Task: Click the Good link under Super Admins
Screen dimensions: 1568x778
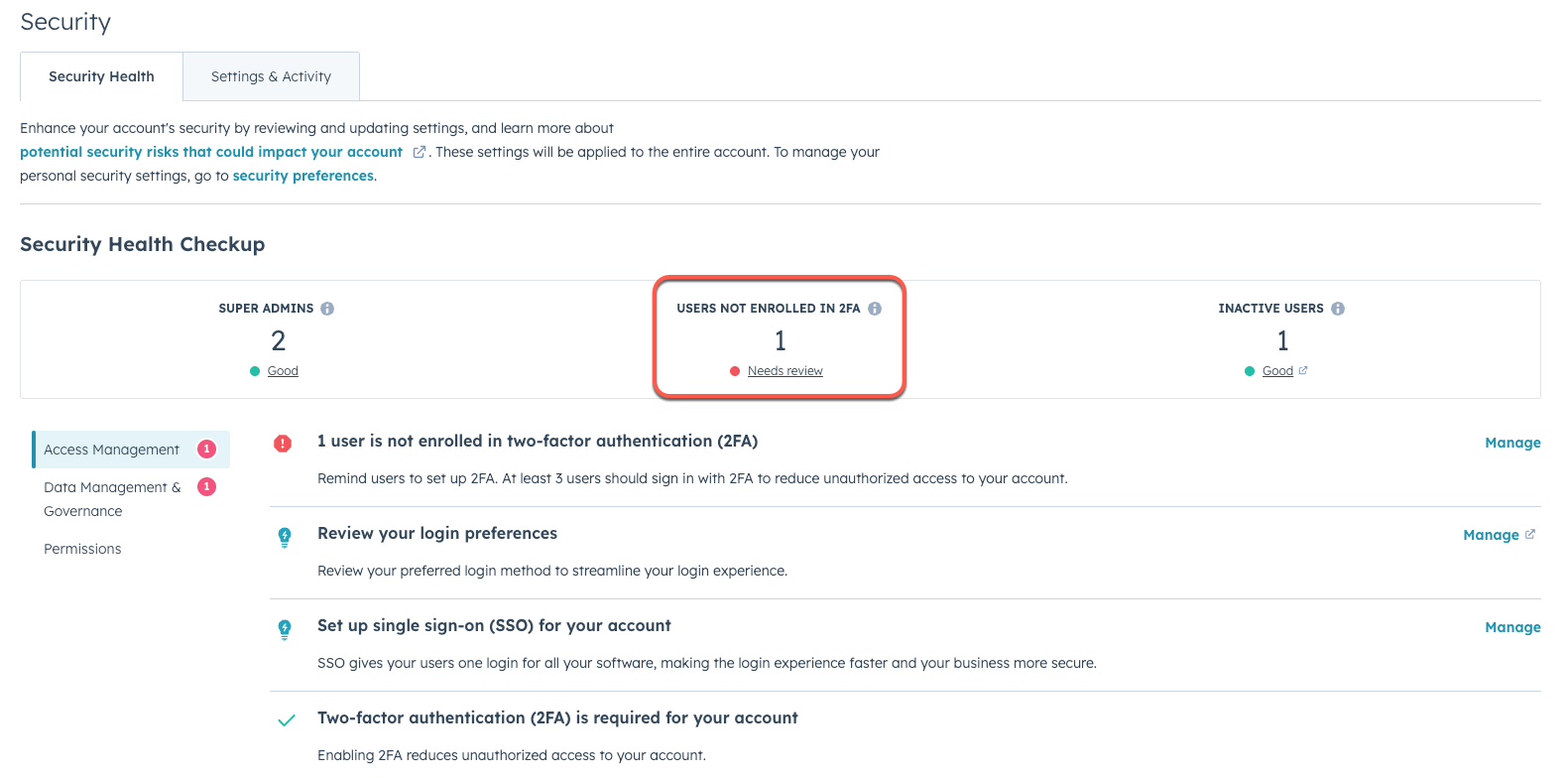Action: click(x=282, y=370)
